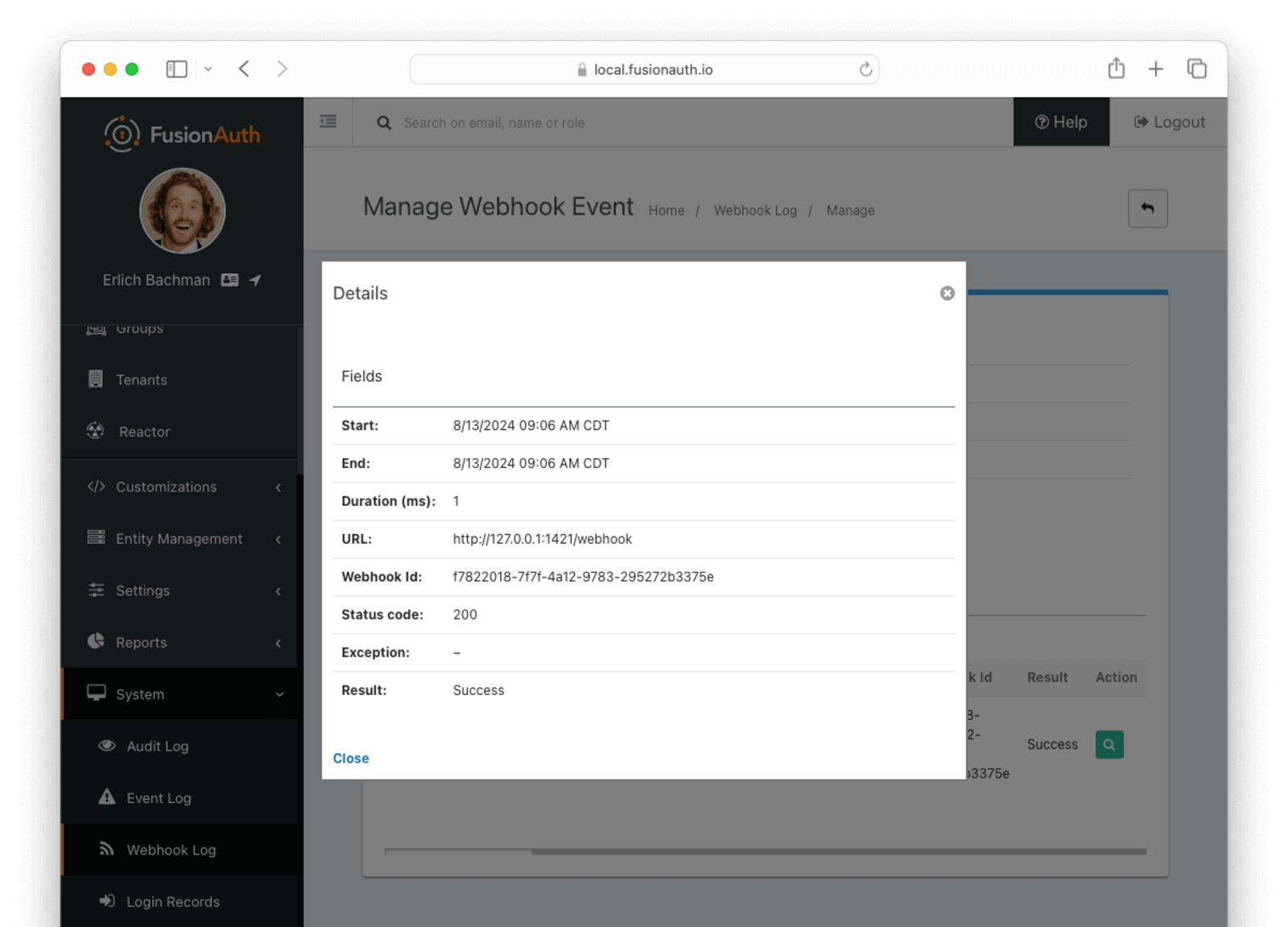Click the search magnifier icon
The height and width of the screenshot is (927, 1288).
coord(384,122)
